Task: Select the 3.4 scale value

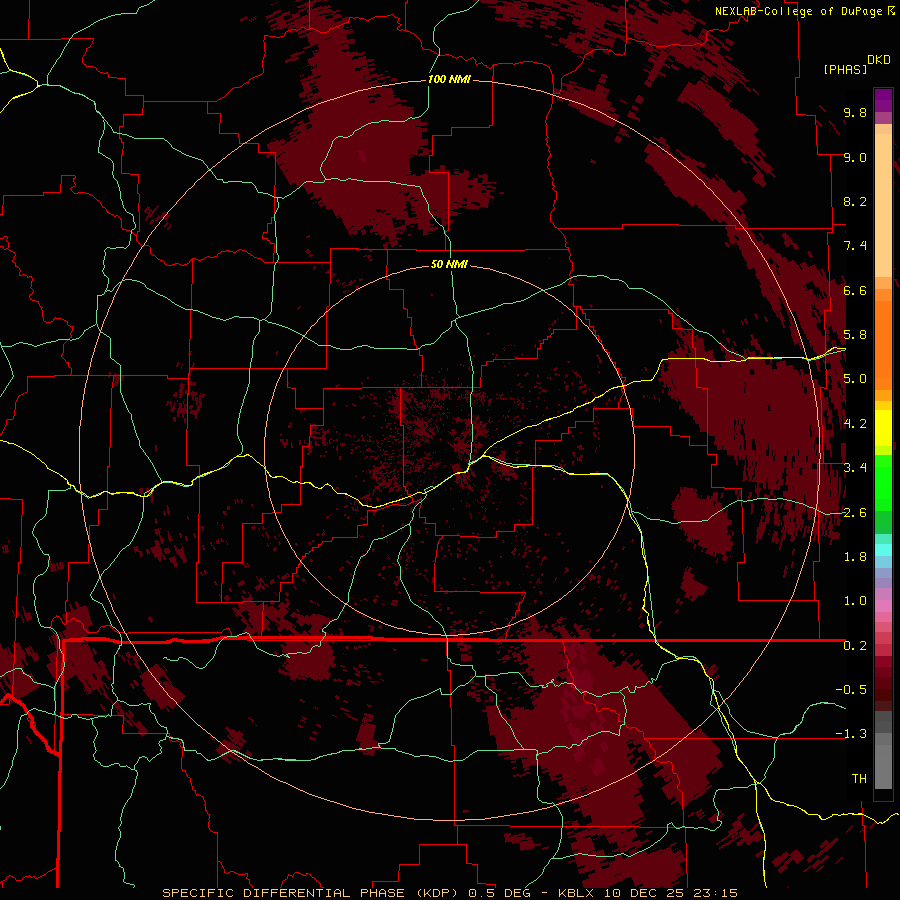Action: [855, 468]
